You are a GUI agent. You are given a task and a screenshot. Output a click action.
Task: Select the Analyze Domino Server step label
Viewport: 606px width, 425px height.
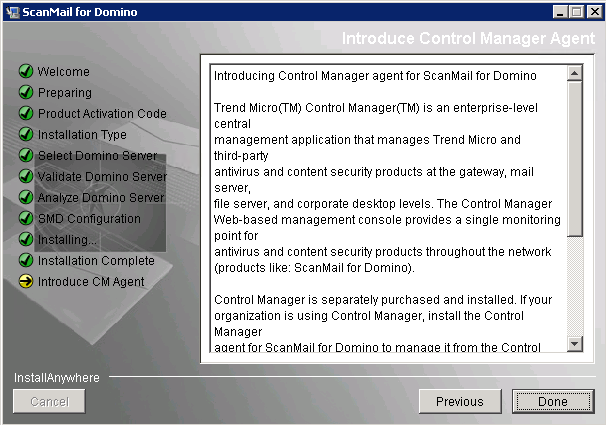(101, 198)
